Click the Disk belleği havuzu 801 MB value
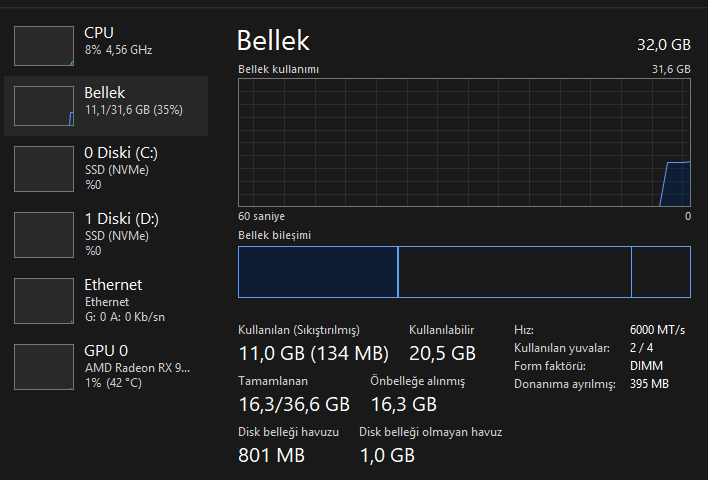708x480 pixels. click(x=271, y=455)
